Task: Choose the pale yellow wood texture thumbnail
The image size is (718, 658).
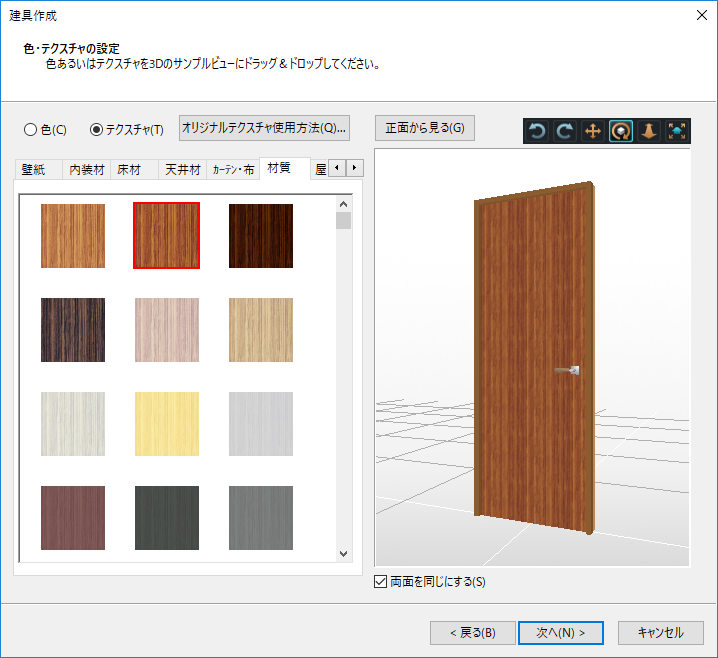Action: 167,424
